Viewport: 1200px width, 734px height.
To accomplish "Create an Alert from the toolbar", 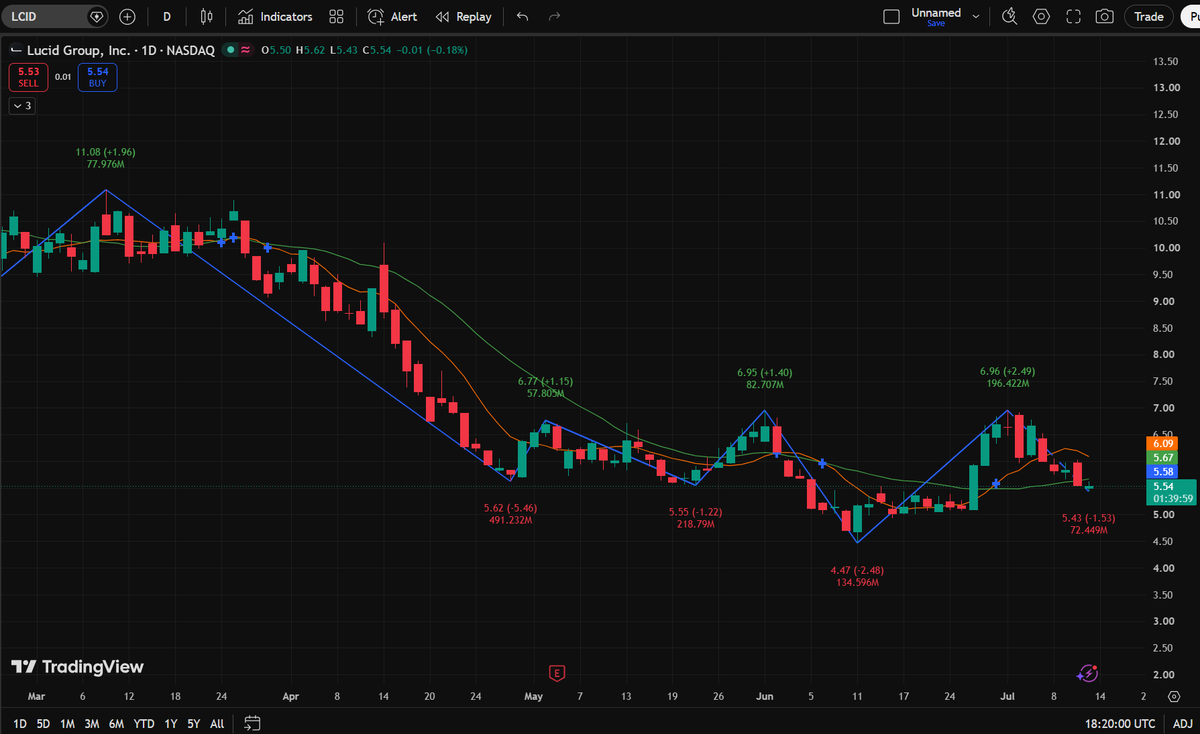I will 392,16.
